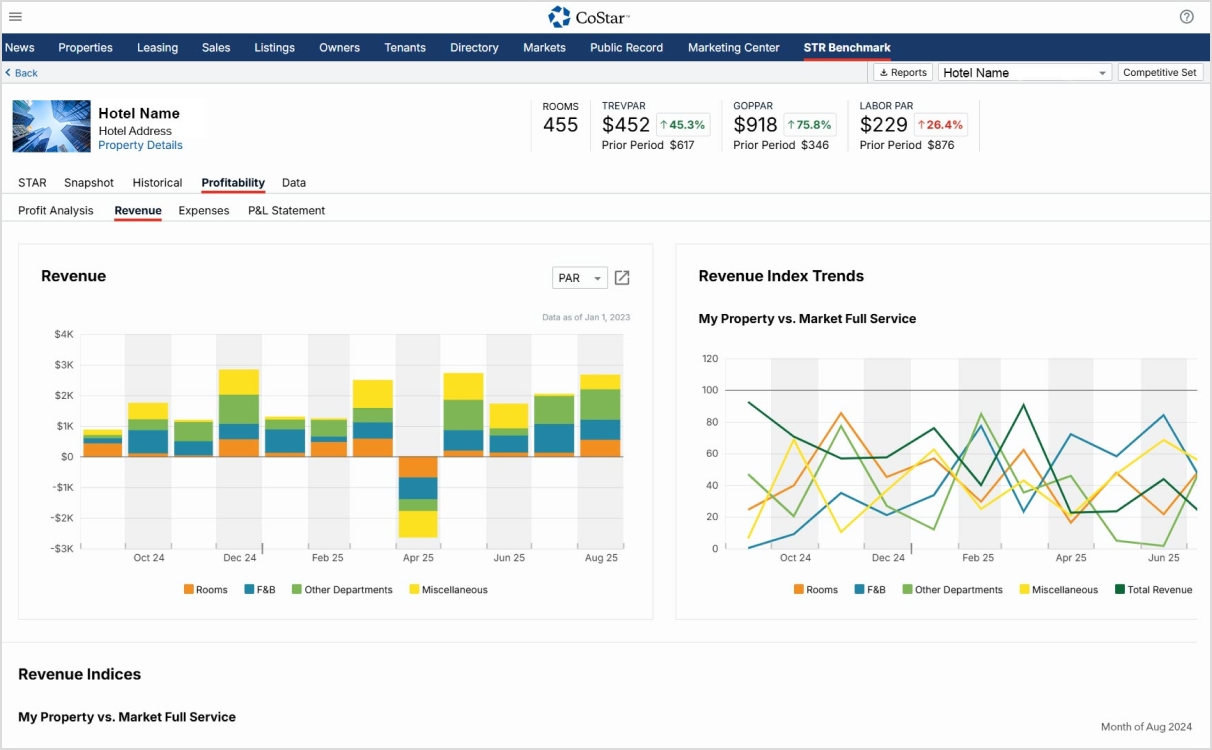This screenshot has height=750, width=1212.
Task: Click the help question mark icon
Action: (x=1186, y=17)
